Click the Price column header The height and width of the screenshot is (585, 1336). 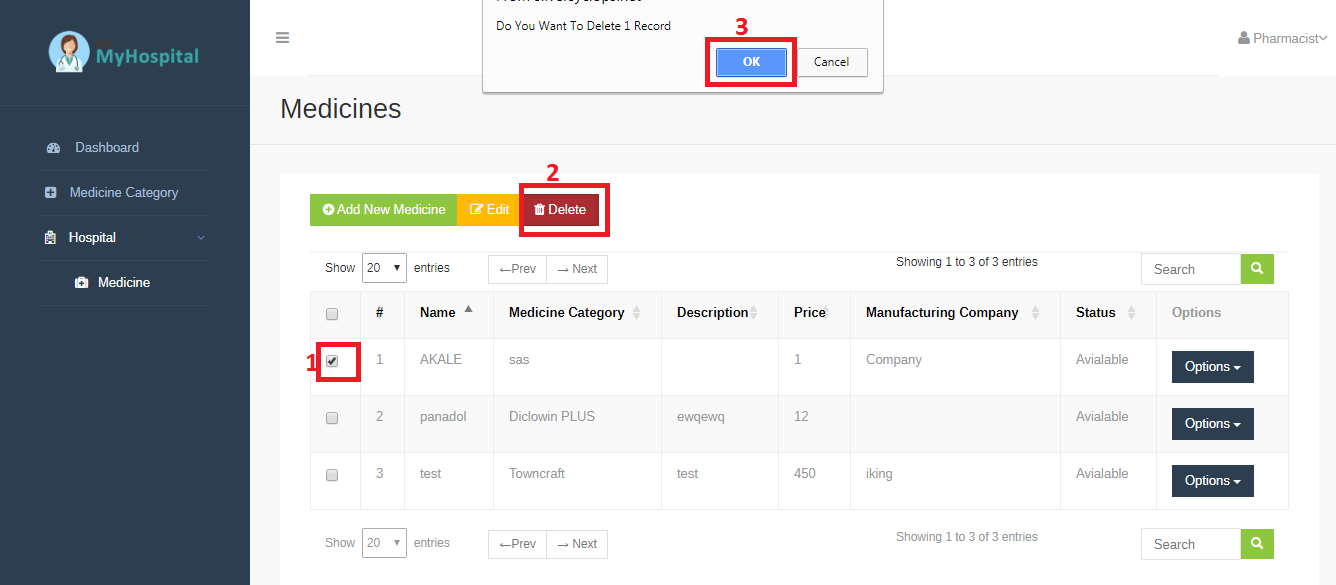(x=814, y=313)
